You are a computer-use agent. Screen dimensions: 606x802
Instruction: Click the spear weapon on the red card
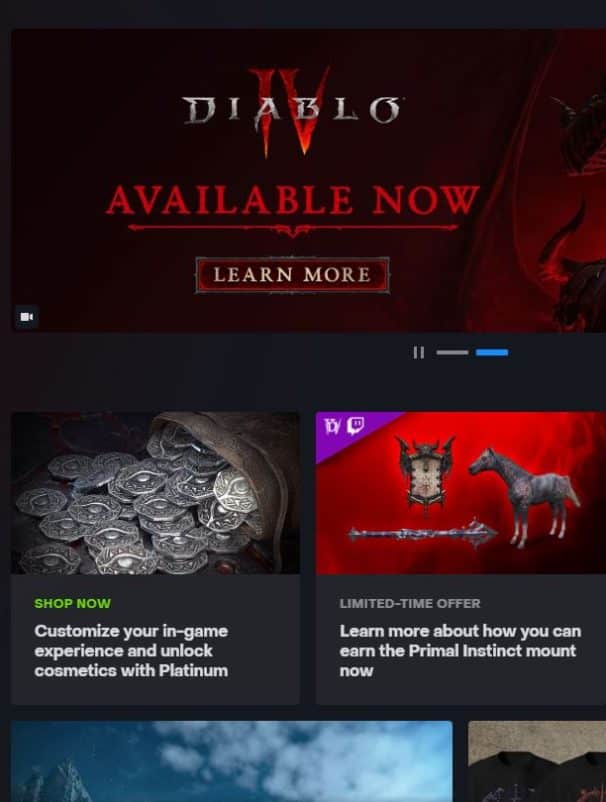[422, 533]
